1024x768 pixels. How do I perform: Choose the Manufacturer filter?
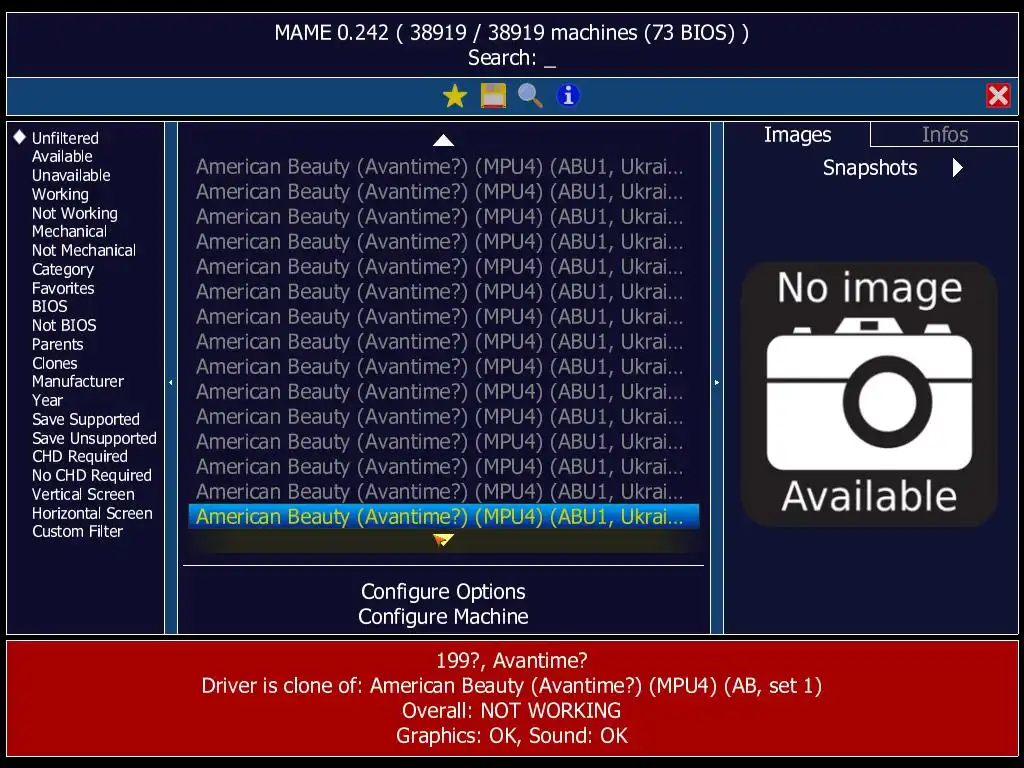point(78,382)
